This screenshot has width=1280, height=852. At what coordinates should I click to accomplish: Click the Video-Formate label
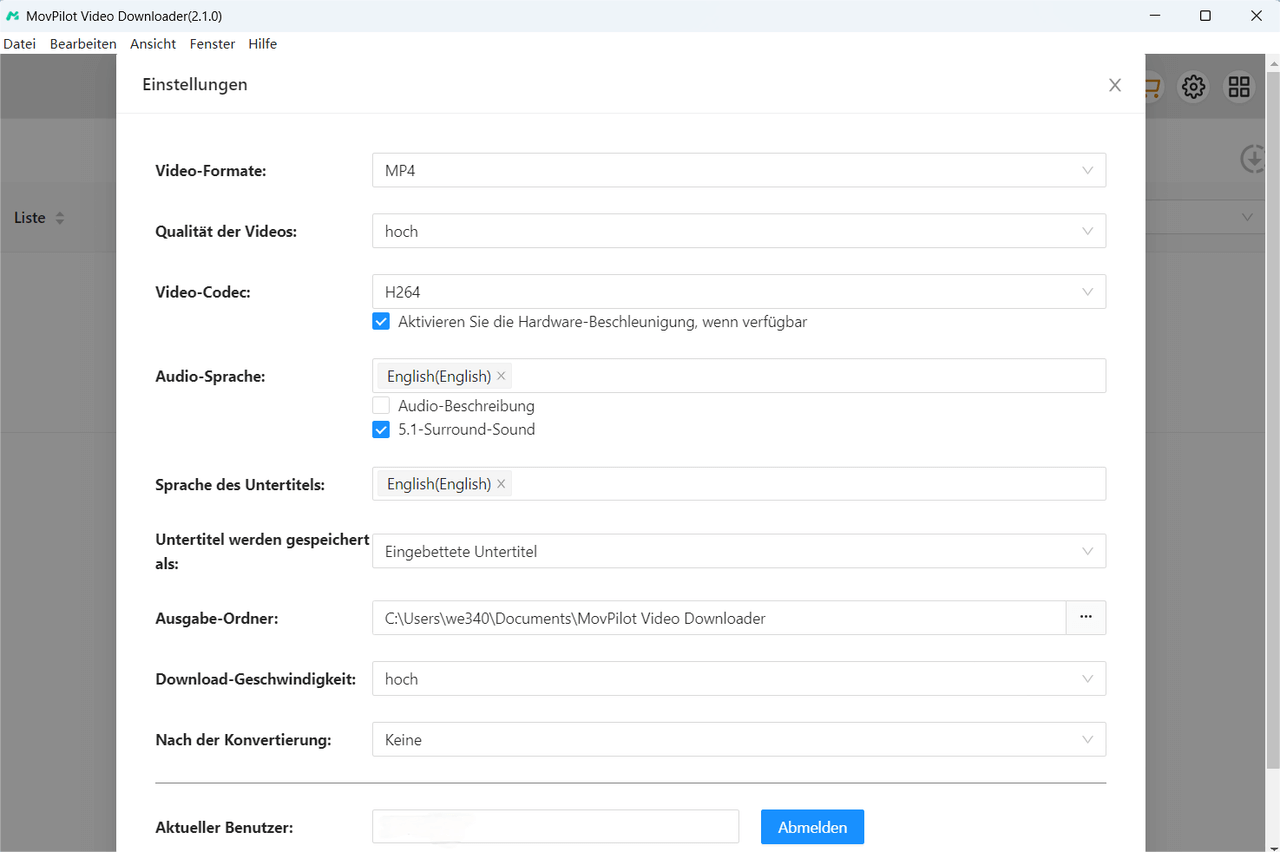211,171
